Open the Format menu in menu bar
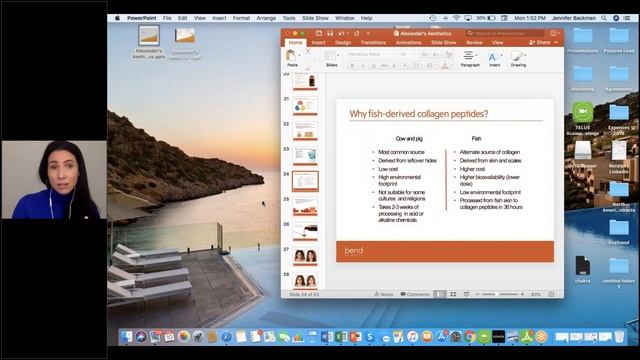 (x=241, y=18)
